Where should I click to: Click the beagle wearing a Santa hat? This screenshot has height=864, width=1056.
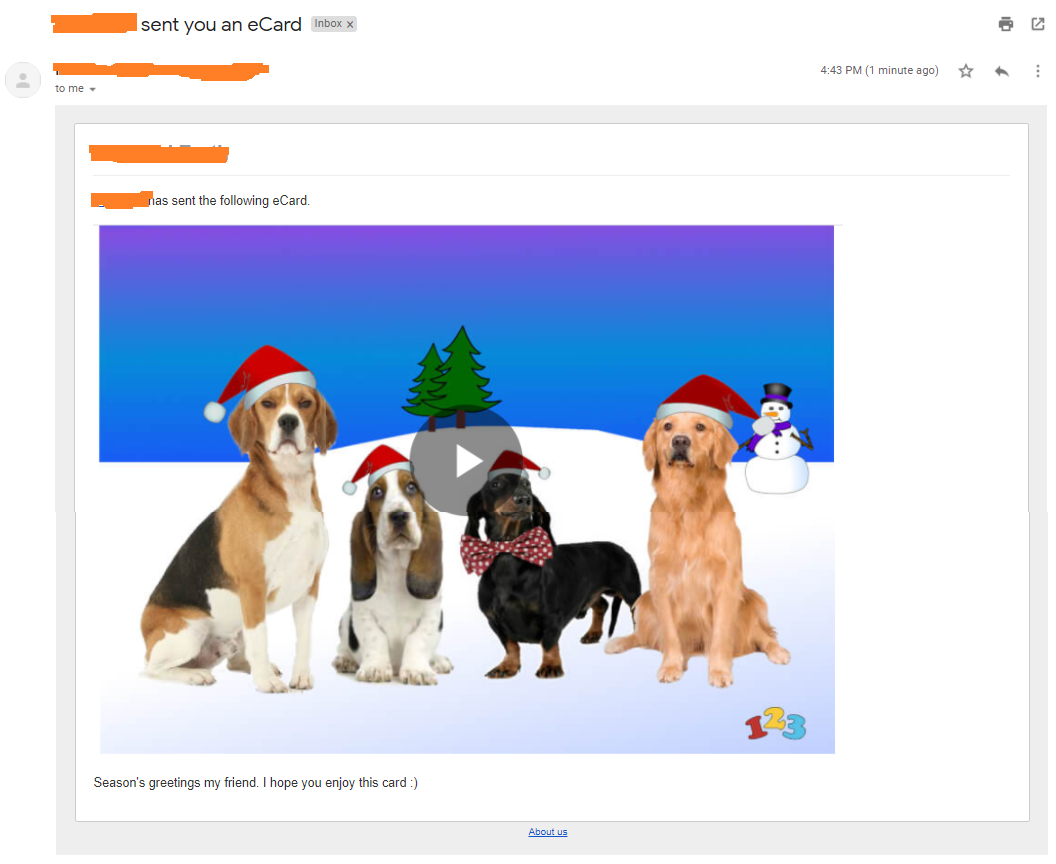(x=237, y=519)
